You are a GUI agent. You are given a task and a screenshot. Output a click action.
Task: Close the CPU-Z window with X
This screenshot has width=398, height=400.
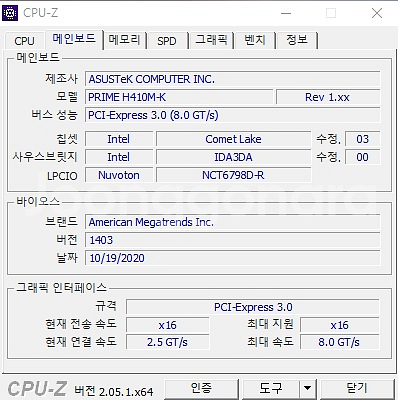[x=377, y=13]
